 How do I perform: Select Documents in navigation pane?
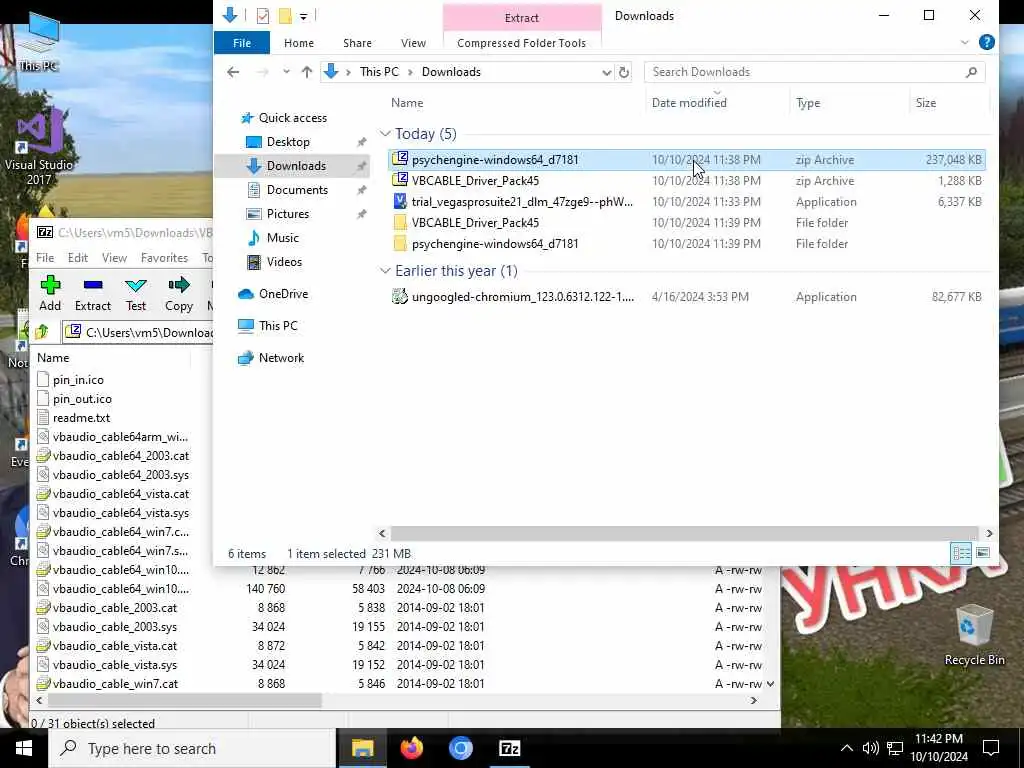tap(297, 190)
